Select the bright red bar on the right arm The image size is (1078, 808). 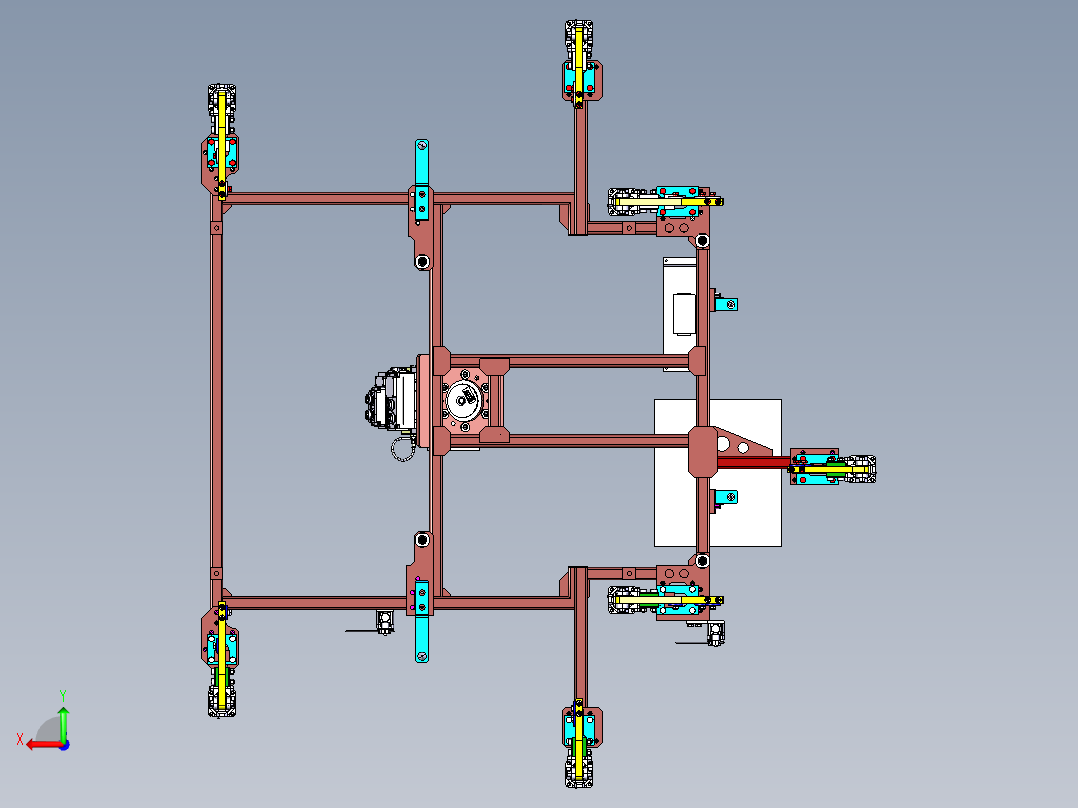point(753,463)
